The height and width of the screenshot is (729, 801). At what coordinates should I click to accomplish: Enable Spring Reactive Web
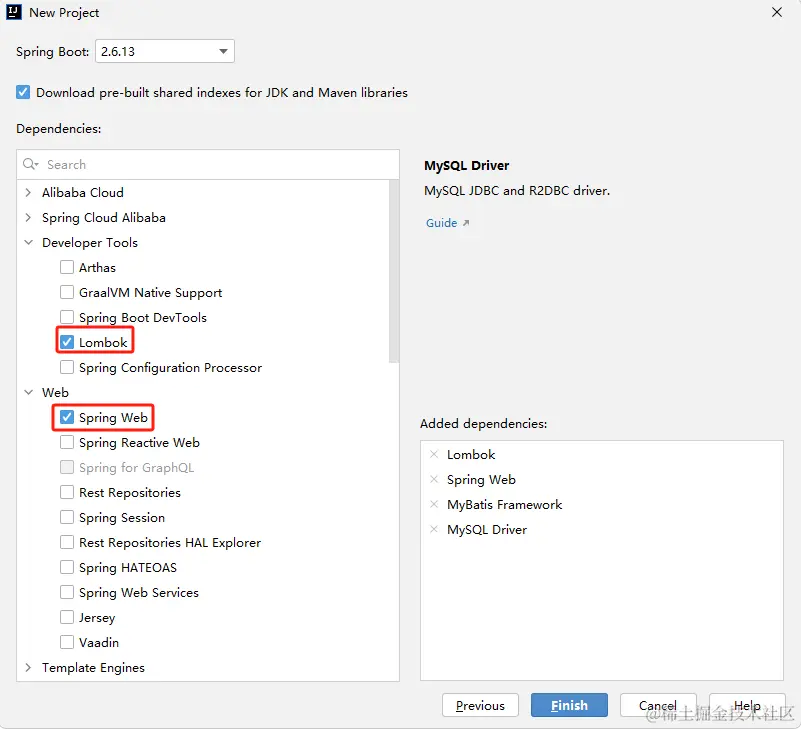67,442
